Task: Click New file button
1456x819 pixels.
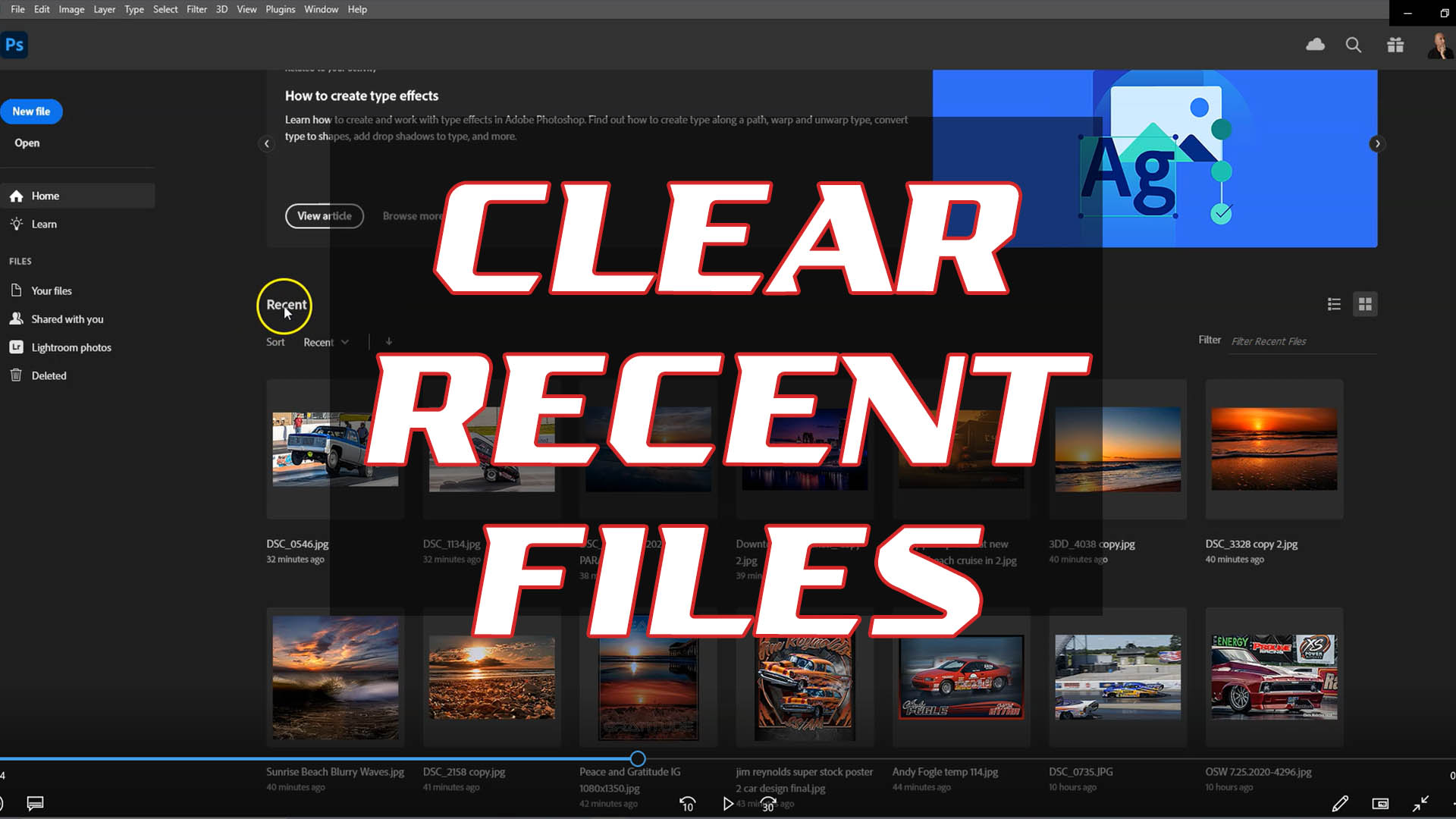Action: [31, 111]
